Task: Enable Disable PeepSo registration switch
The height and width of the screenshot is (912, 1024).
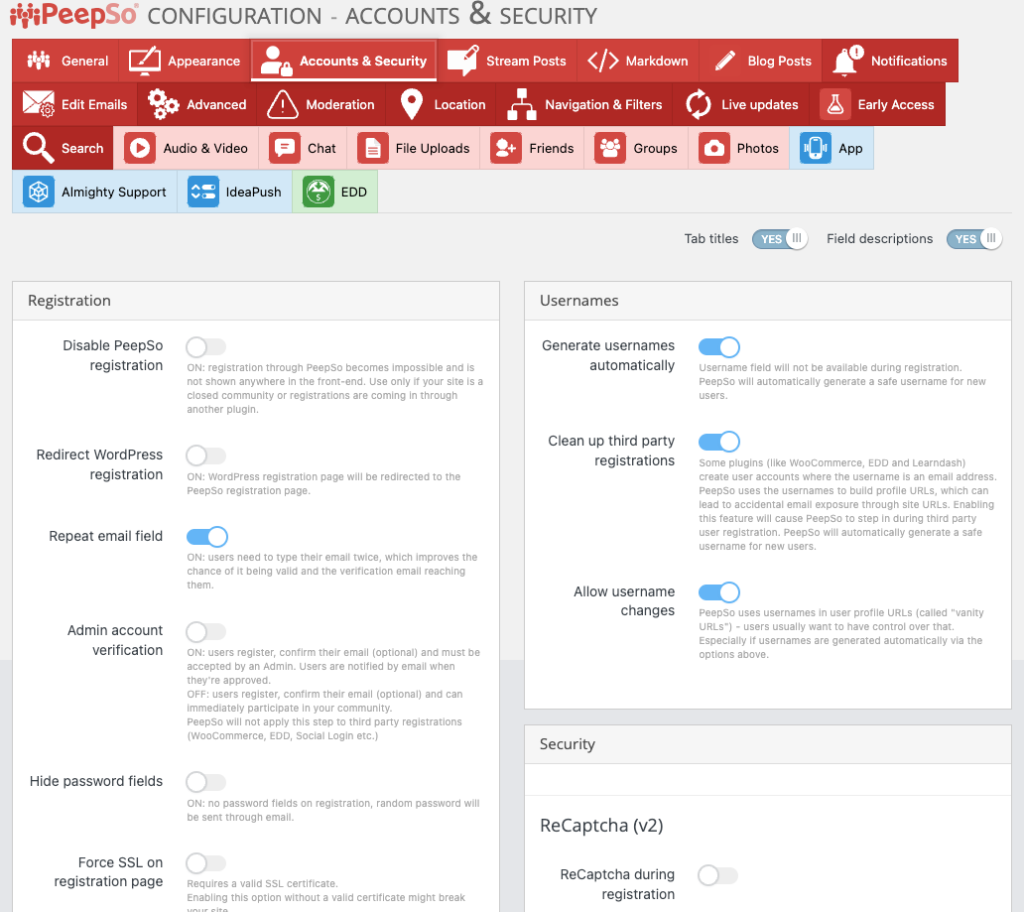Action: 206,347
